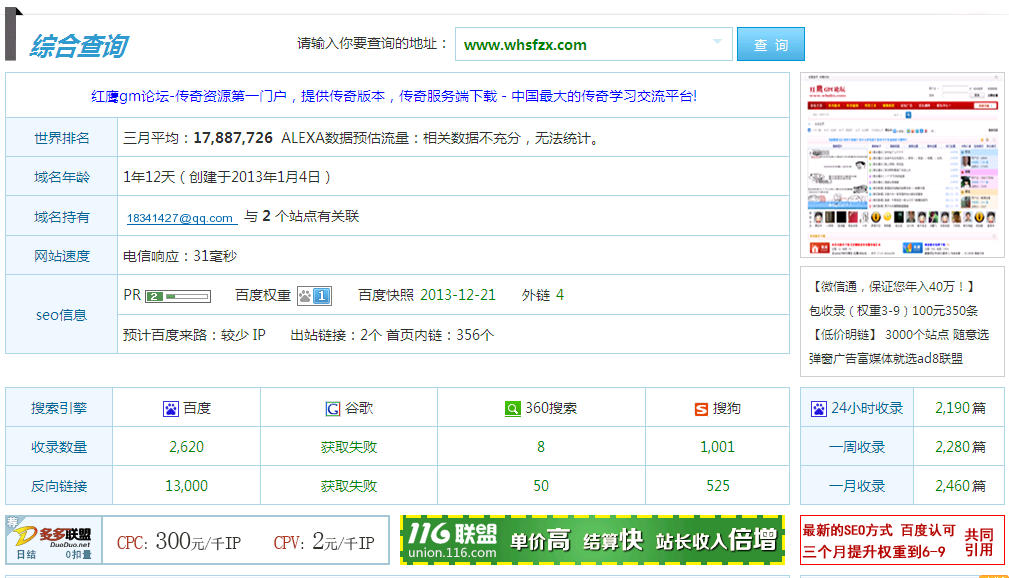Click the Baidu snapshot date 2013-12-21
1009x578 pixels.
pos(457,295)
